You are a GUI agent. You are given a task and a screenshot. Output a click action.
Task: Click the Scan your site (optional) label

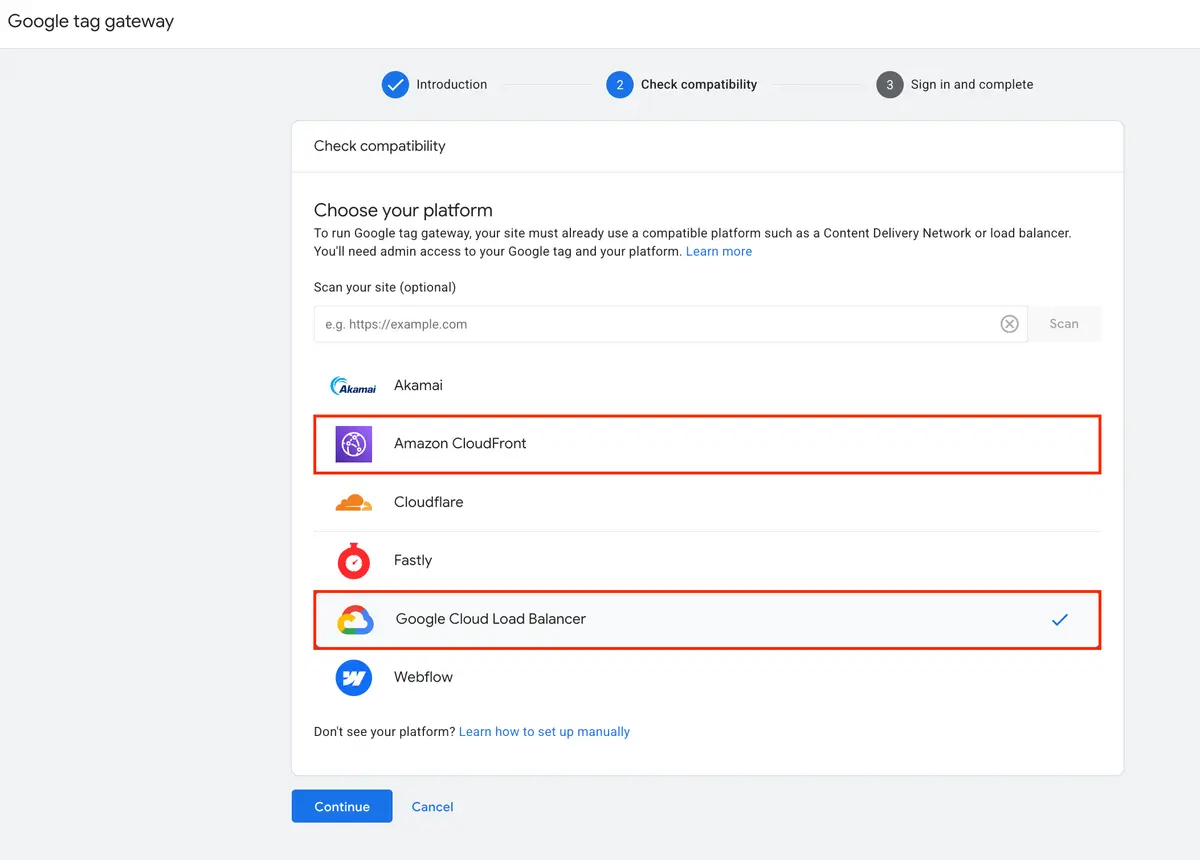pos(385,287)
